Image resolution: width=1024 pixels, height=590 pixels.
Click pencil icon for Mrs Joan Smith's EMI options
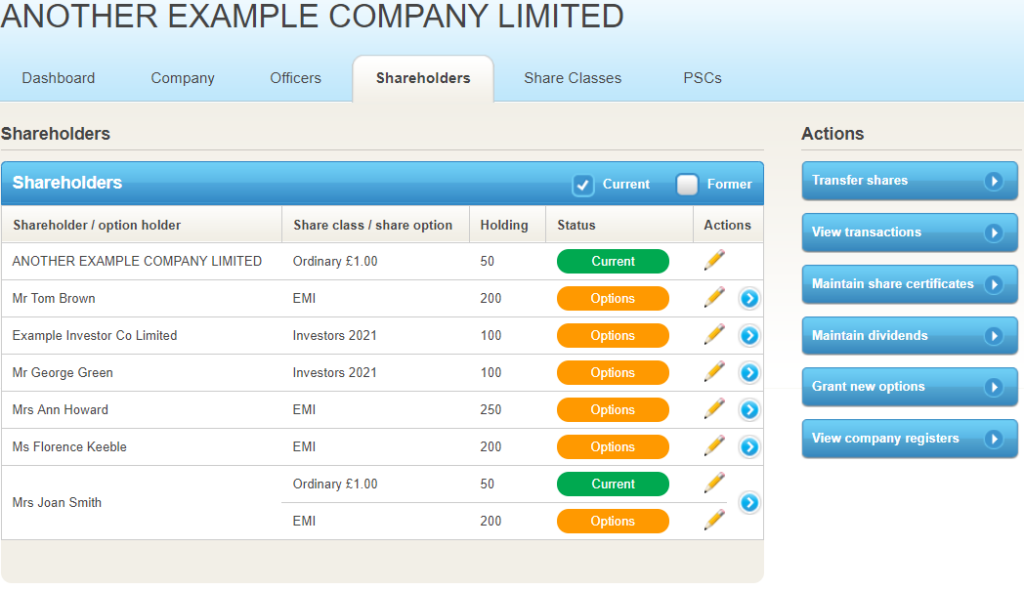(714, 520)
